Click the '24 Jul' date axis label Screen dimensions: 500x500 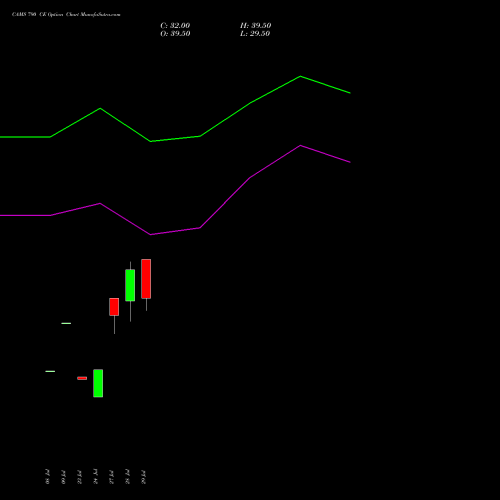[95, 477]
